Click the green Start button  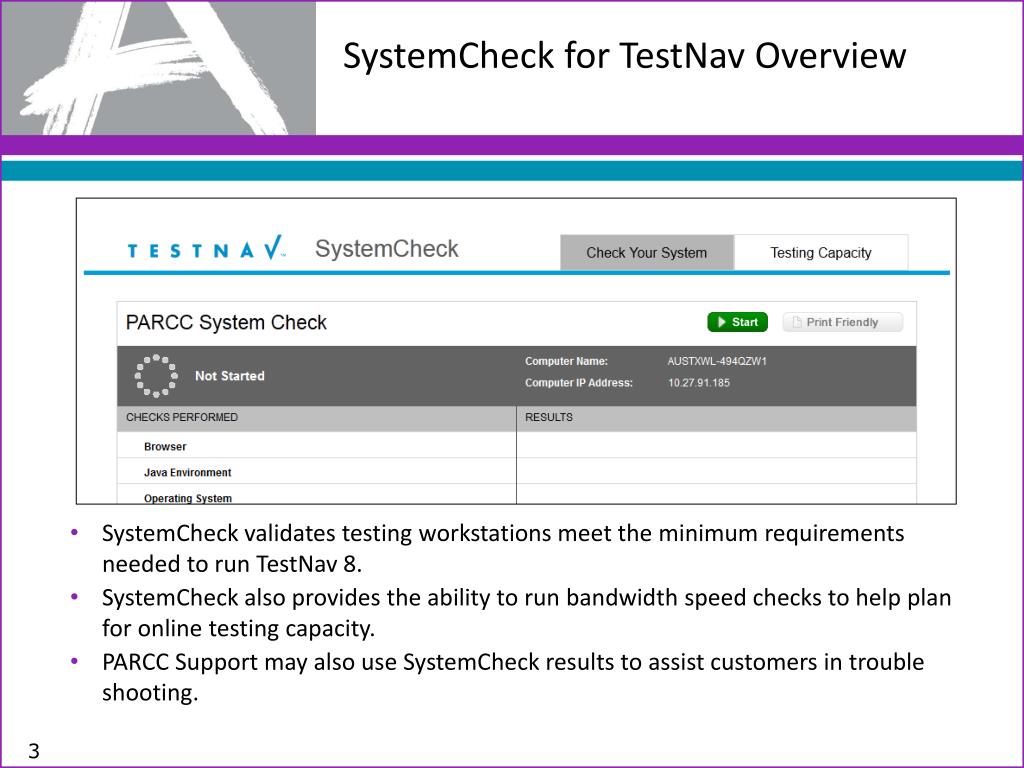pyautogui.click(x=737, y=322)
